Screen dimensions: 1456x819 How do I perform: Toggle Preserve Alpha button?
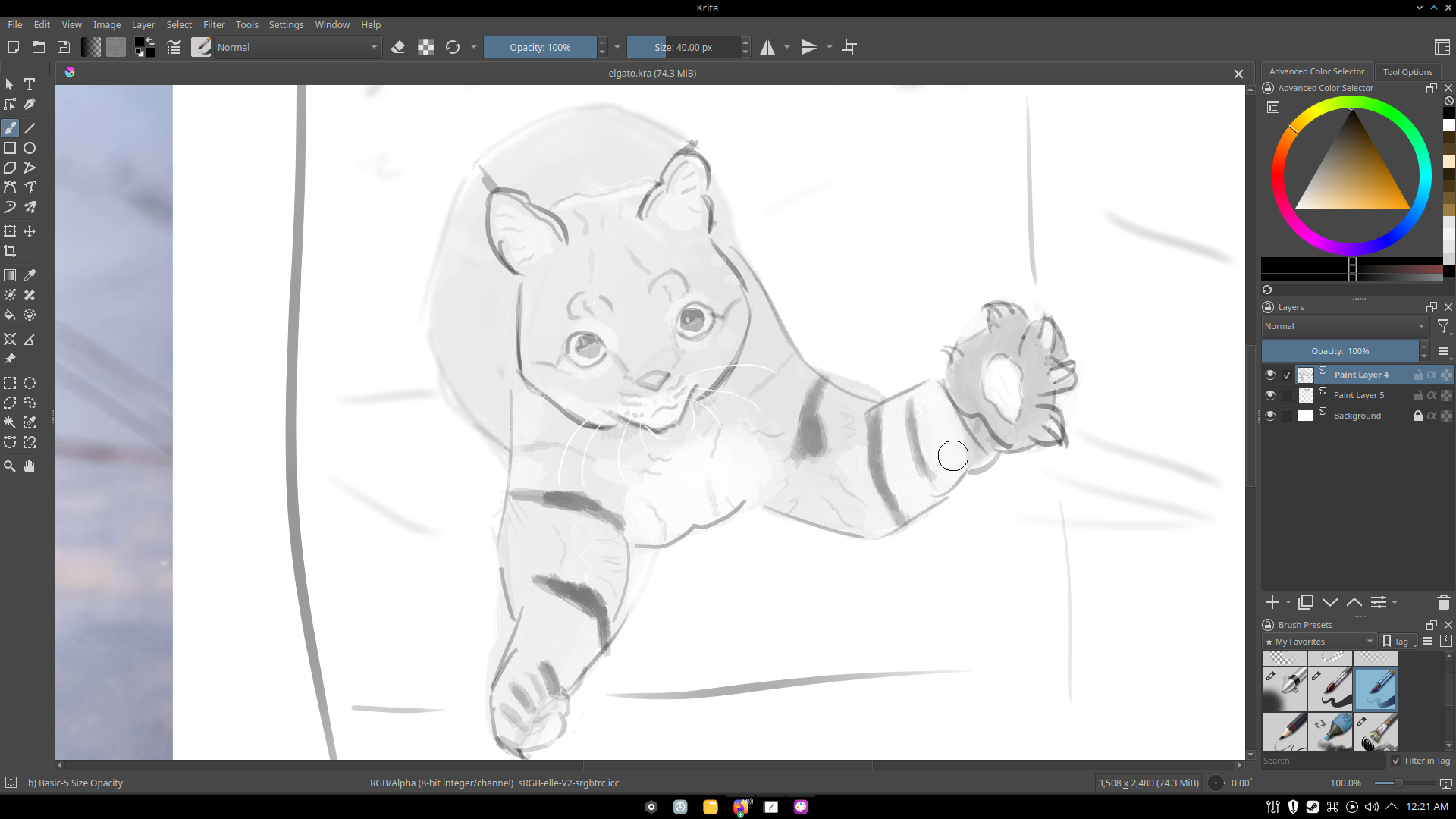[x=425, y=47]
